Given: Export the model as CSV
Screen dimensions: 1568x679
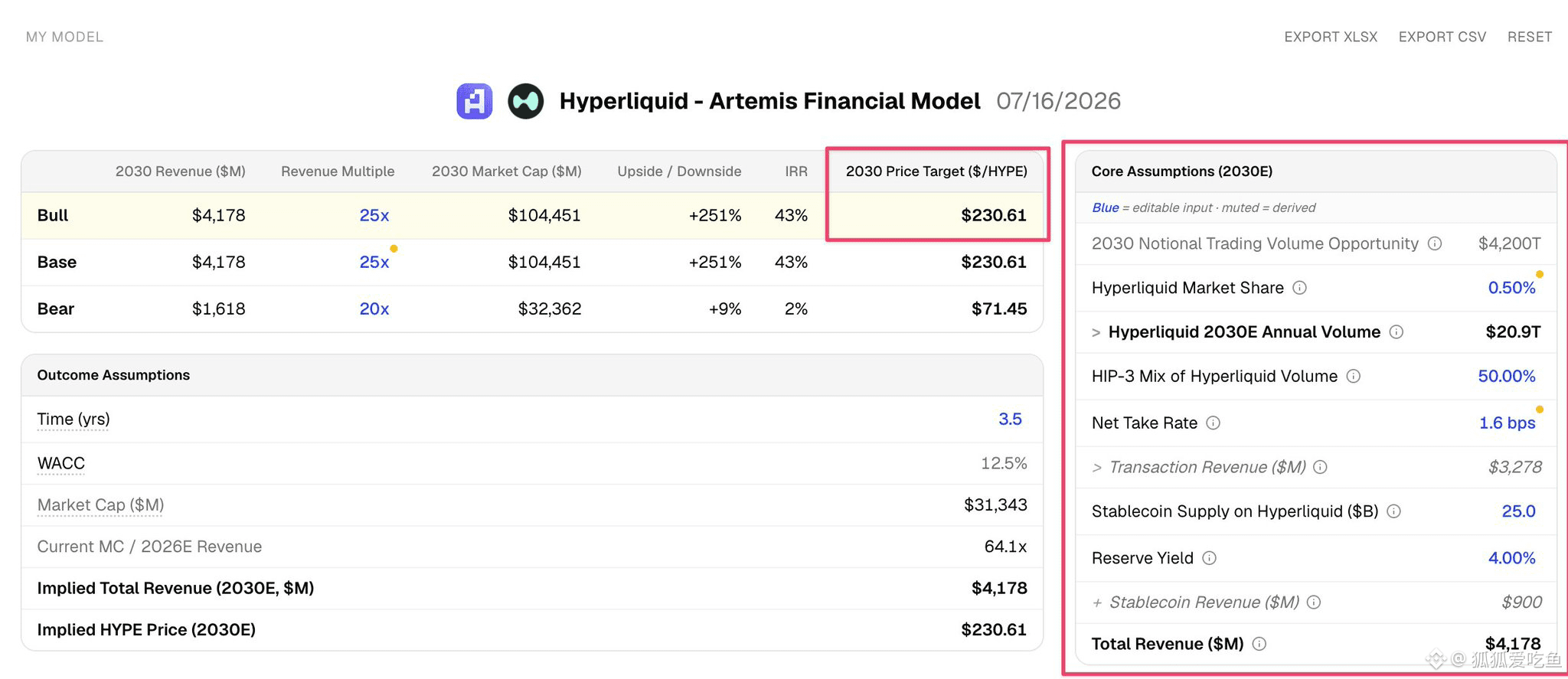Looking at the screenshot, I should click(x=1442, y=37).
